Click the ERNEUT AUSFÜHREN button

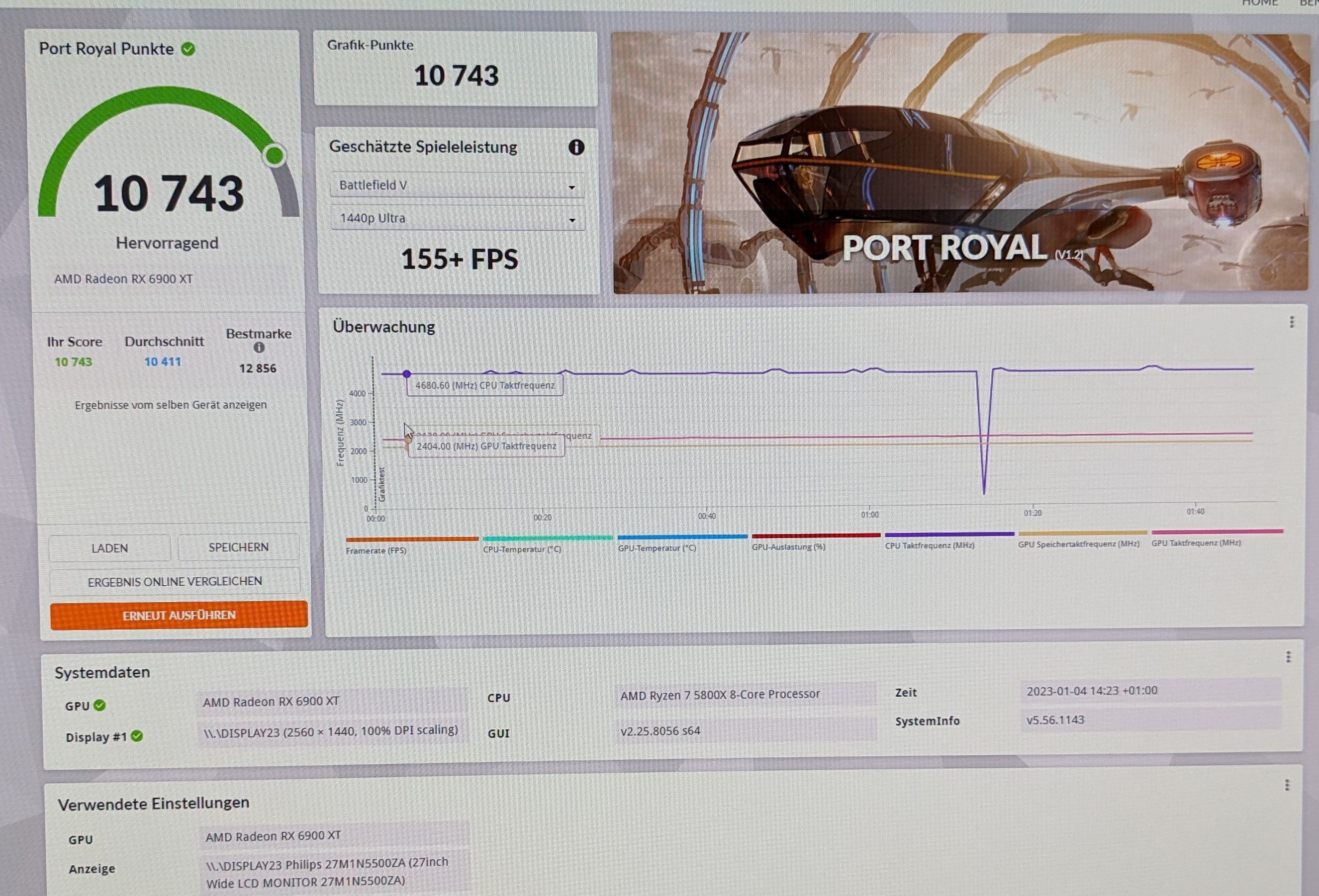pyautogui.click(x=179, y=615)
